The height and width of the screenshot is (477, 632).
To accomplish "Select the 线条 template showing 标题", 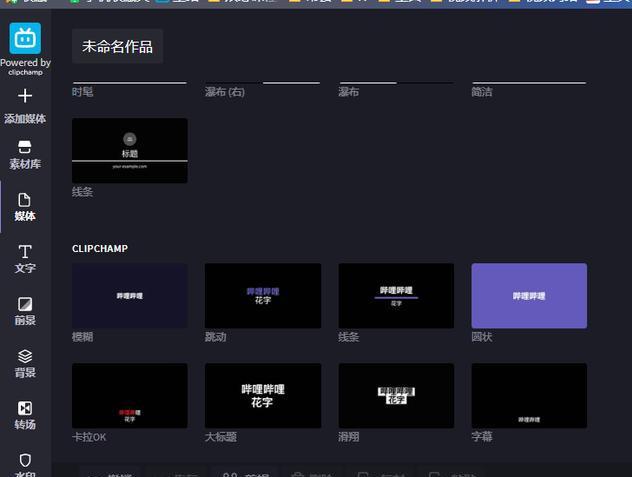I will coord(129,150).
